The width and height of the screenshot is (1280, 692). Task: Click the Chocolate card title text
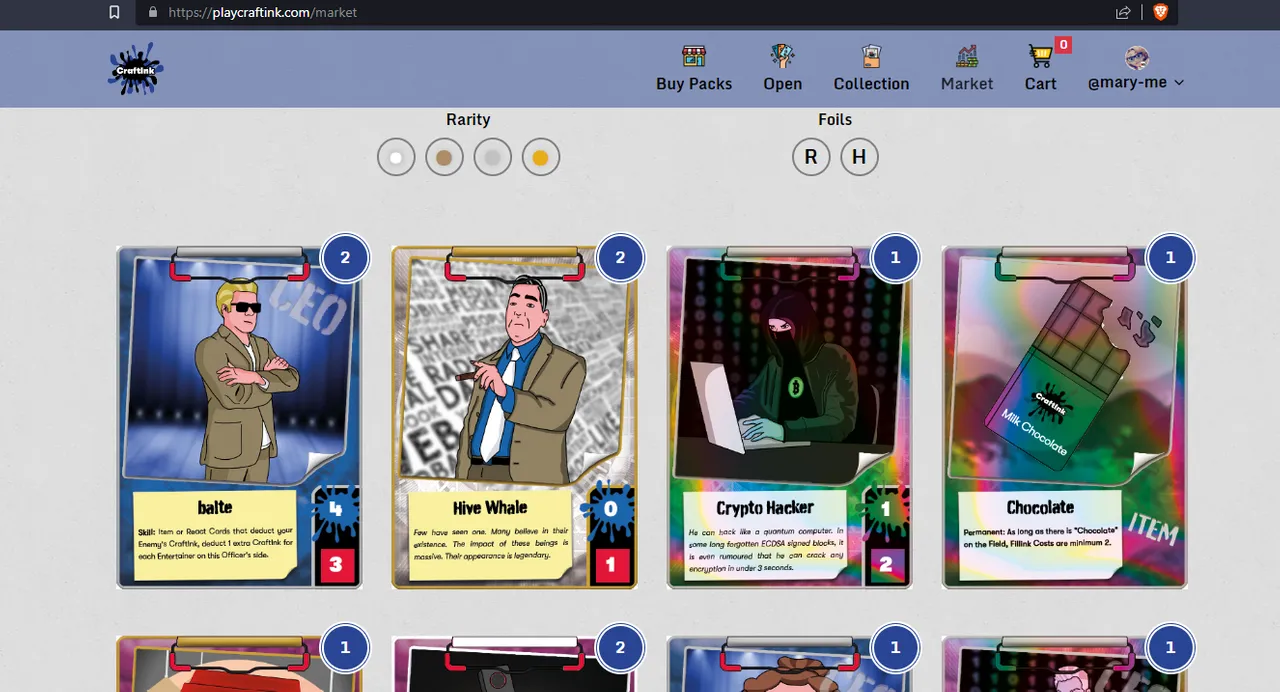click(1040, 507)
